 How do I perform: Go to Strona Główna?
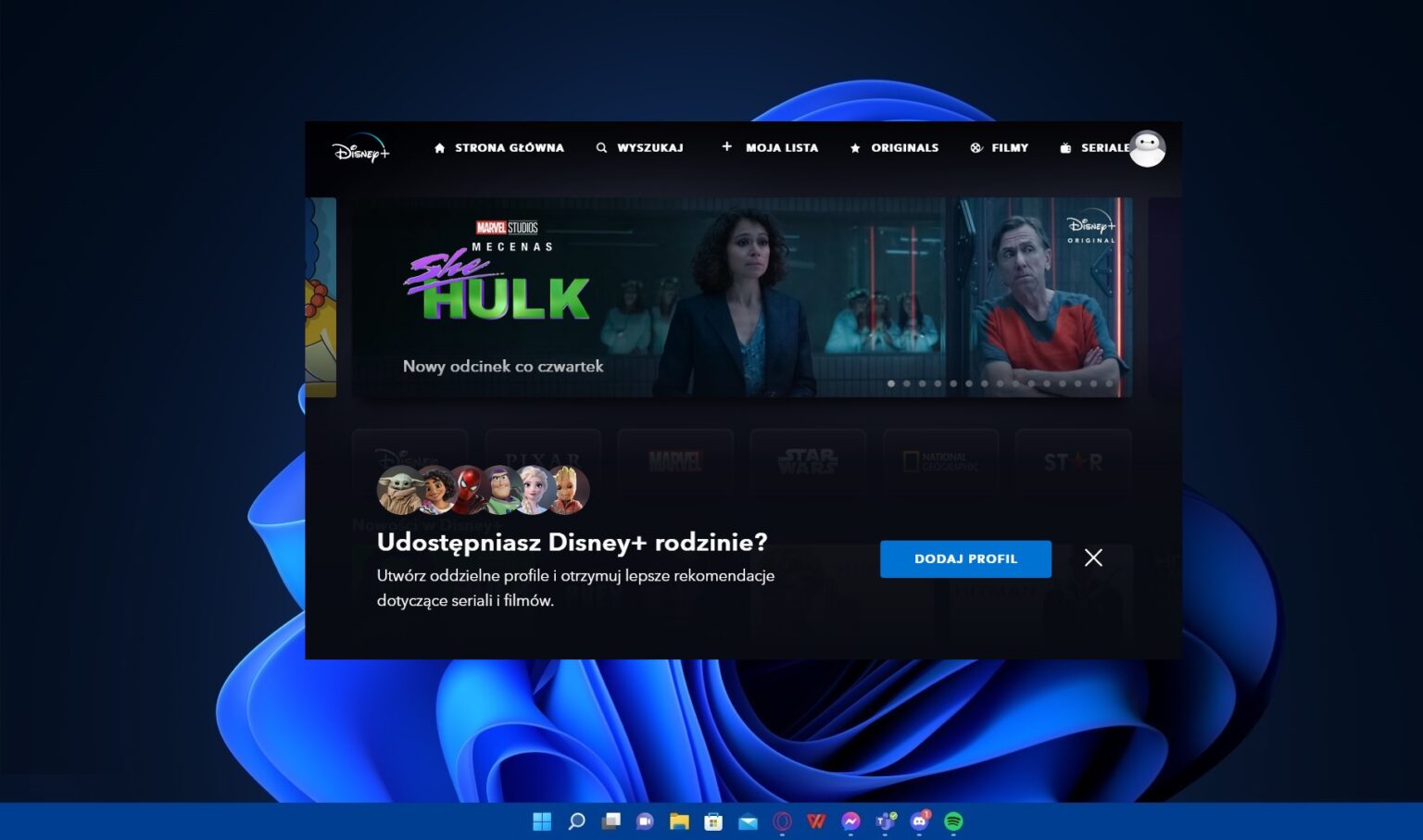coord(498,148)
